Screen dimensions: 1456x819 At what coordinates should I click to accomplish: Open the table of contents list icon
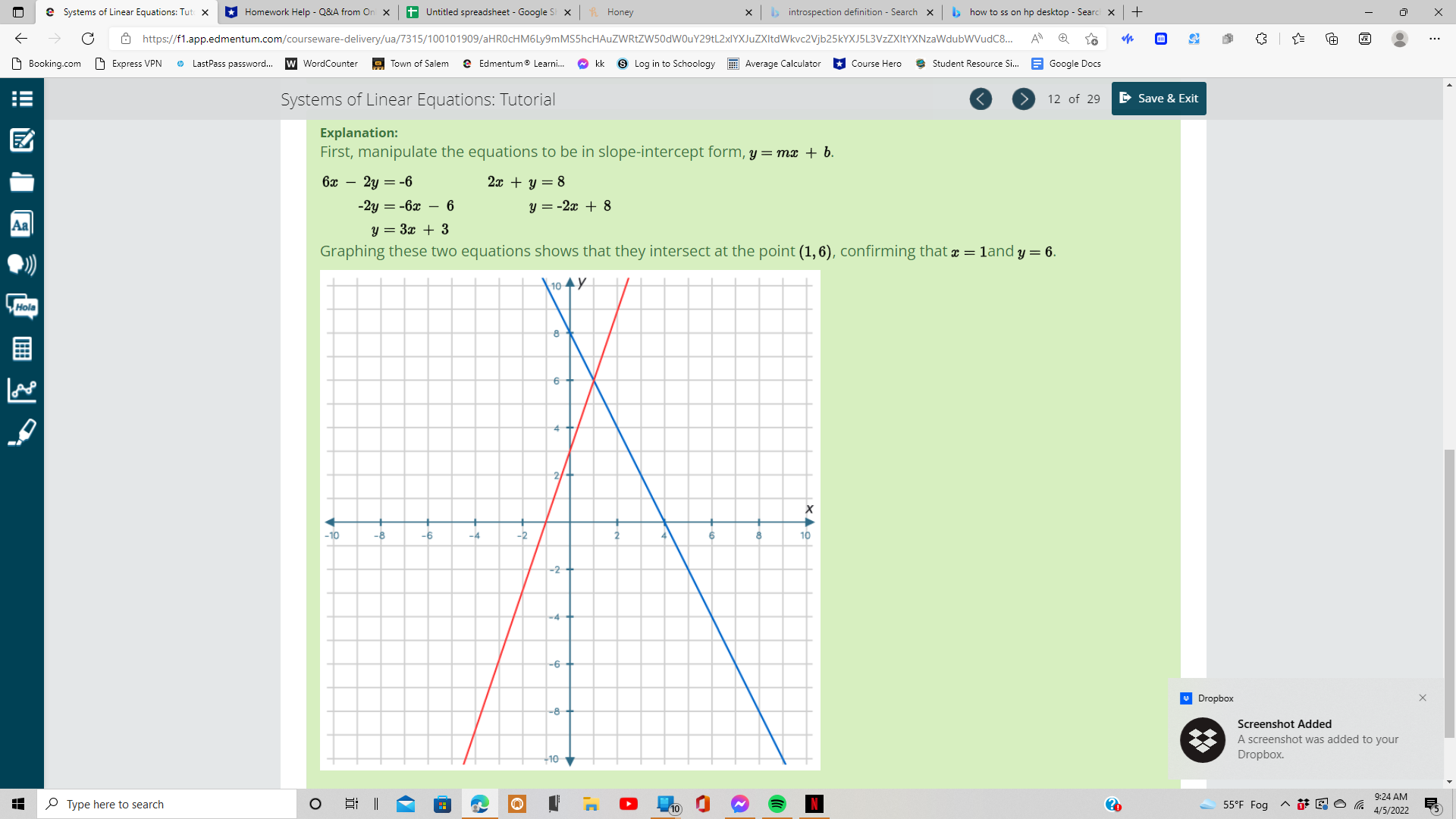click(22, 99)
